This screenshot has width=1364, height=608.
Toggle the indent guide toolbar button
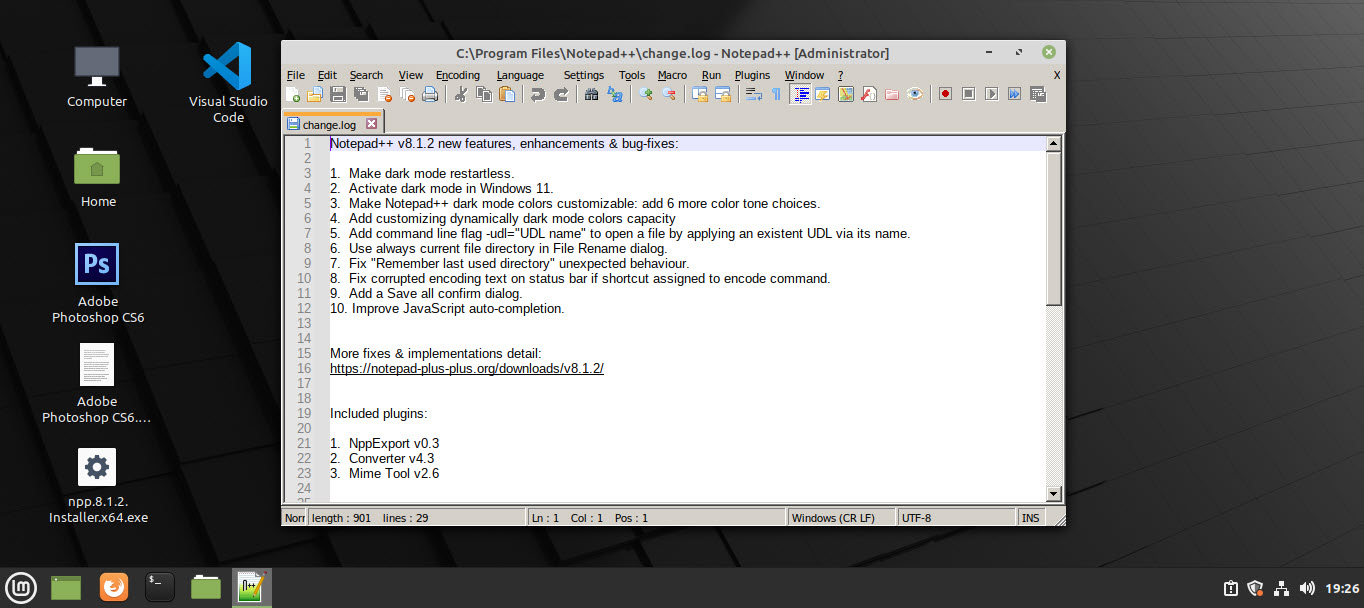[801, 94]
